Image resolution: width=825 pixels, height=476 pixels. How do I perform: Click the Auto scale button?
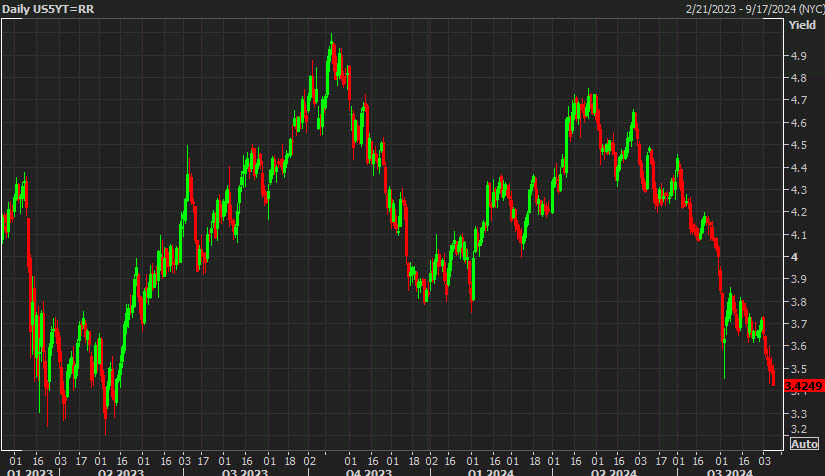(x=804, y=444)
